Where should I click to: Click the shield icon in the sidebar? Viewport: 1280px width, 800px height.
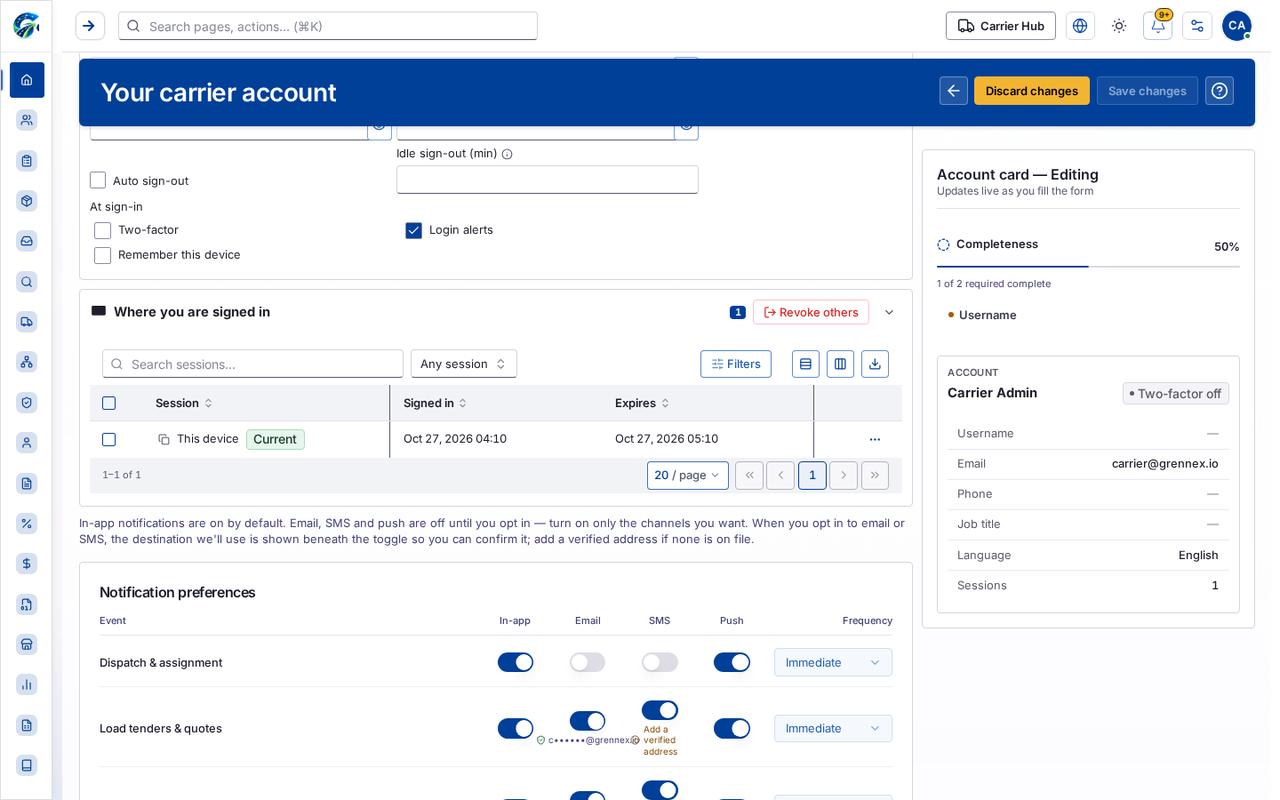27,402
